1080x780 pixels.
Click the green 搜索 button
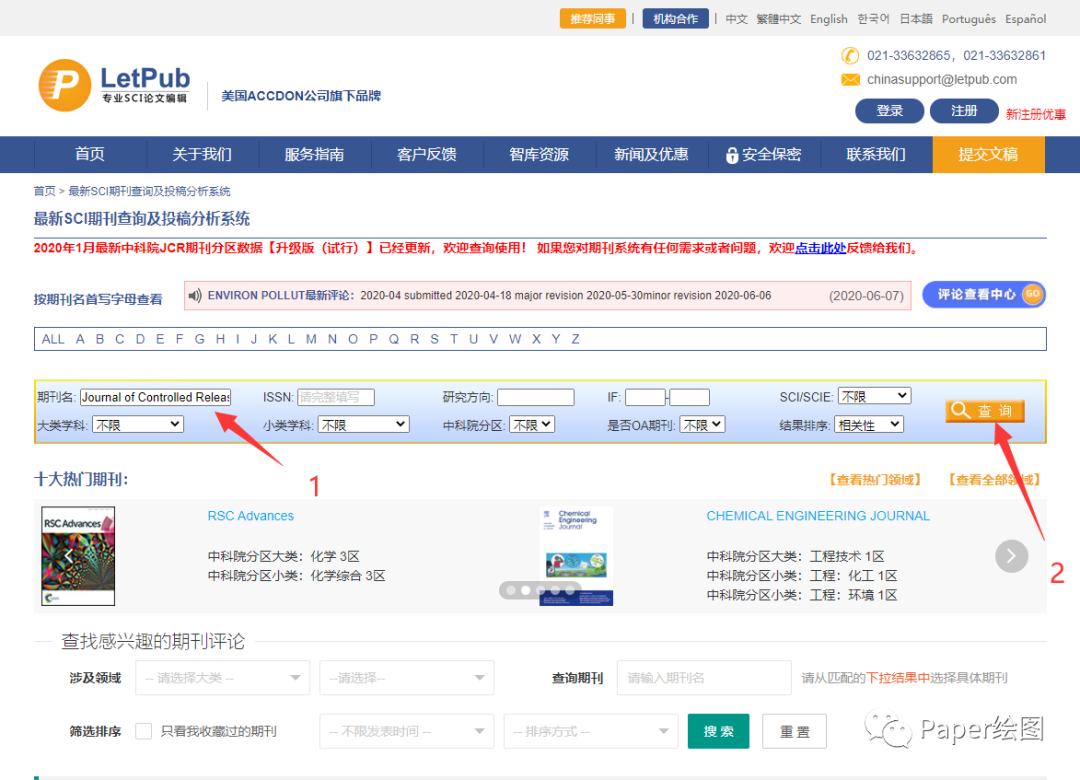[718, 731]
